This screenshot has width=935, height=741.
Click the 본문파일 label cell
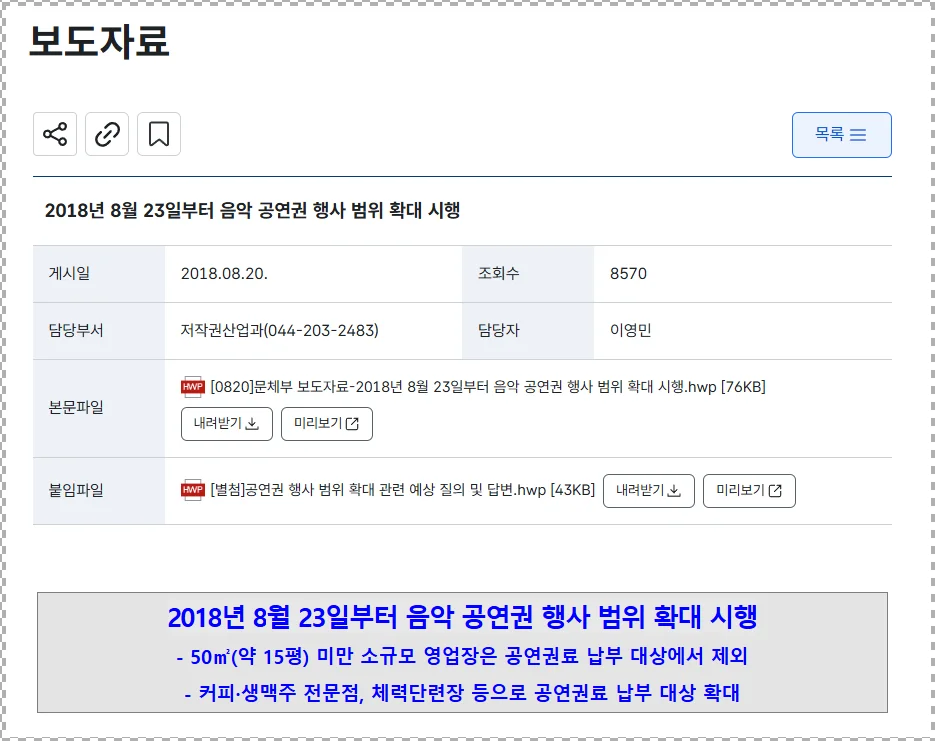click(x=99, y=408)
